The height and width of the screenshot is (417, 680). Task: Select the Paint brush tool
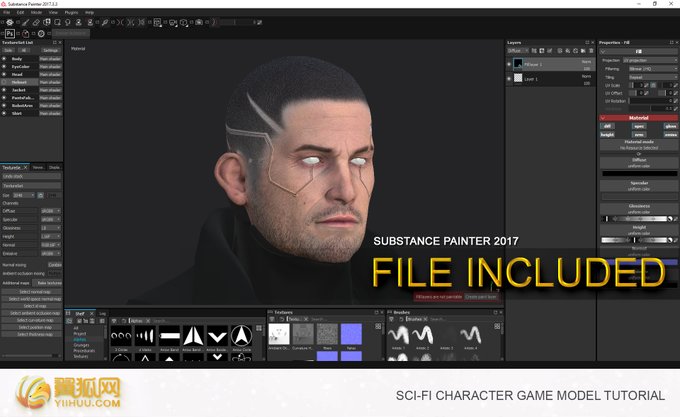pos(25,22)
